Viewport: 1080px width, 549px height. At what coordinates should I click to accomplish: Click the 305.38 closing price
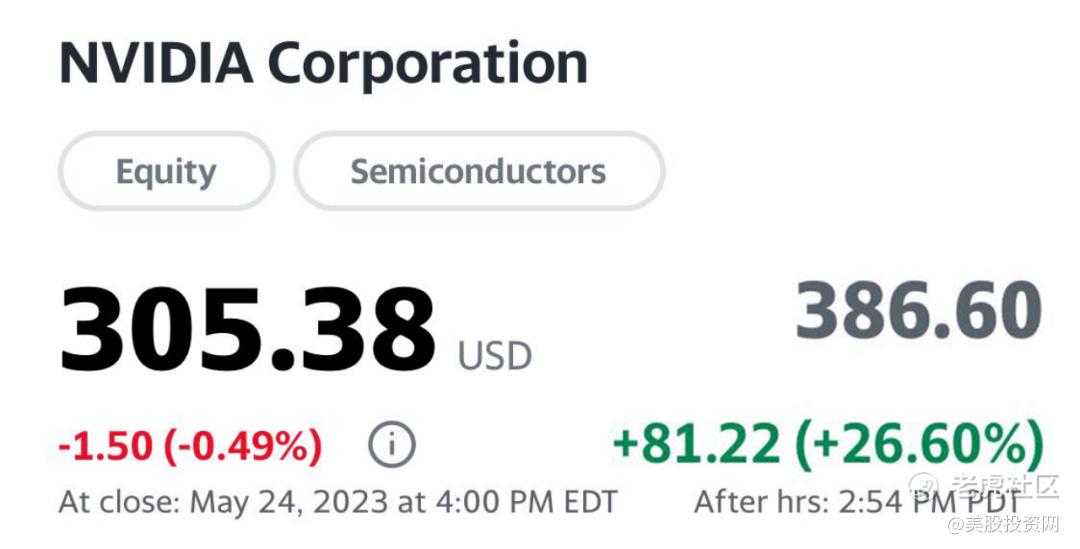[247, 328]
